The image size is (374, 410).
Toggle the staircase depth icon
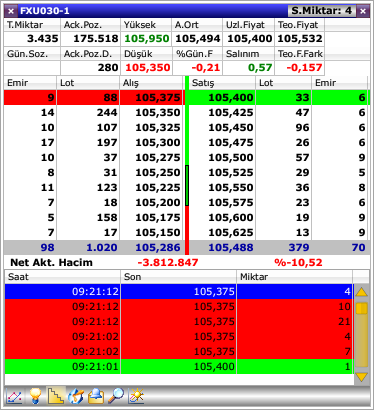(x=56, y=396)
